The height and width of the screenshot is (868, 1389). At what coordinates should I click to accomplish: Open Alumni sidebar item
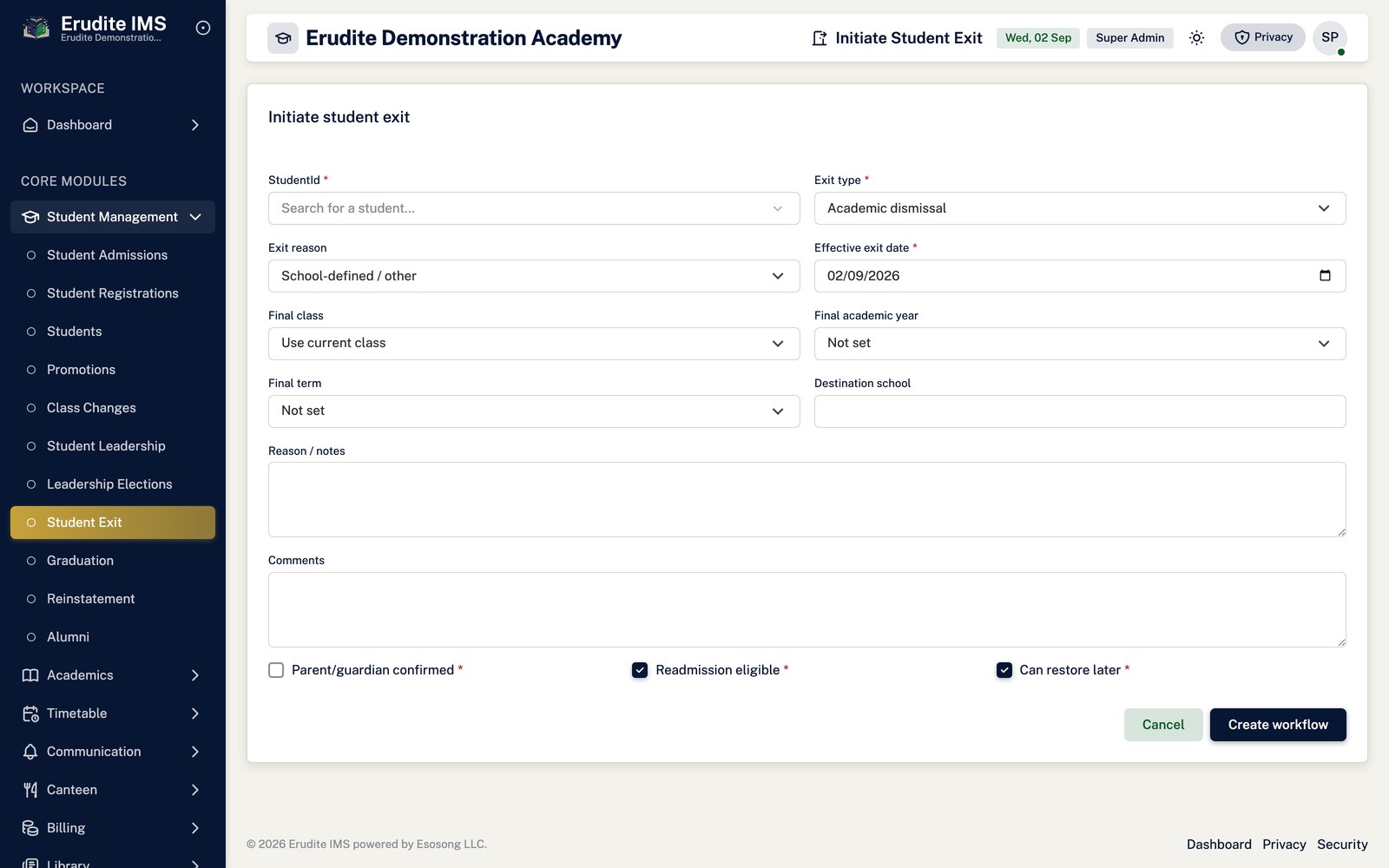point(113,637)
